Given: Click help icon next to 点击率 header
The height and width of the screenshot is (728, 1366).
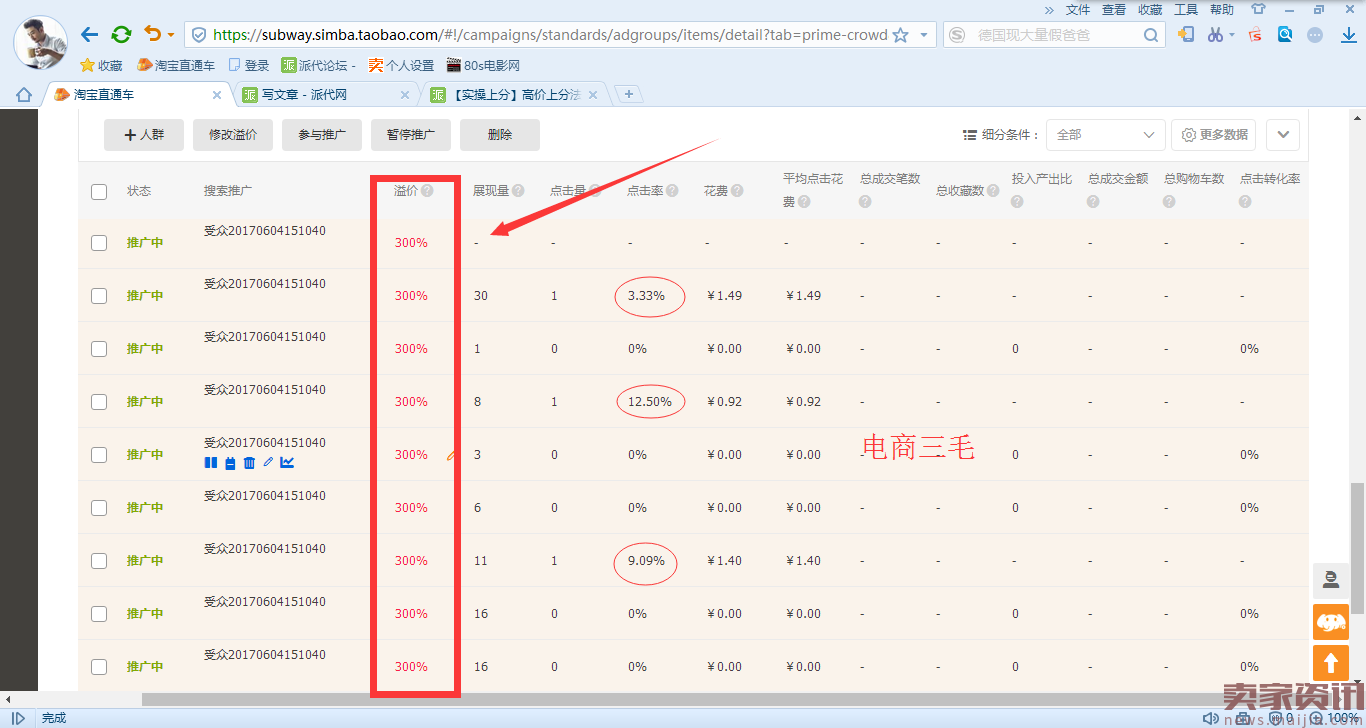Looking at the screenshot, I should coord(672,190).
